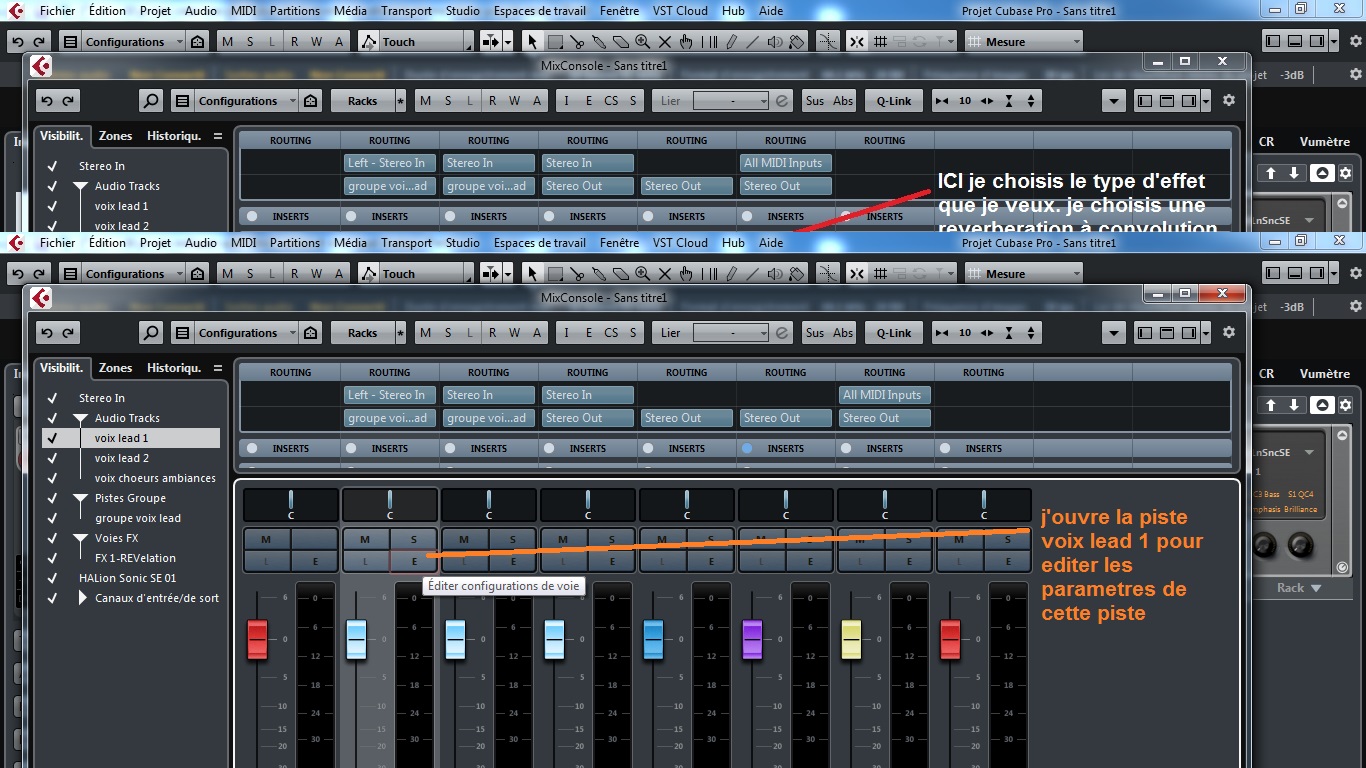Viewport: 1366px width, 768px height.
Task: Open the MIDI menu in the upper menu bar
Action: click(x=243, y=11)
